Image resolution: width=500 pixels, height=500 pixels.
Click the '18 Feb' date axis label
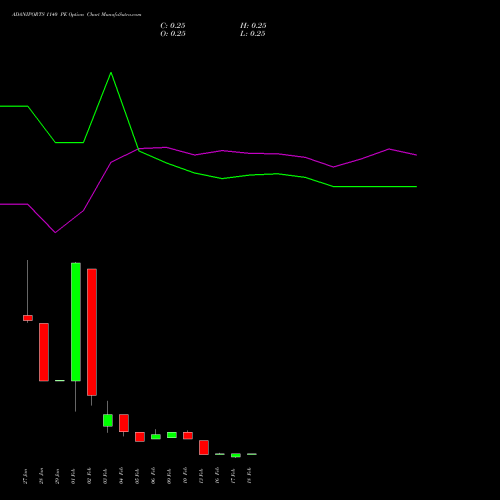pyautogui.click(x=249, y=476)
